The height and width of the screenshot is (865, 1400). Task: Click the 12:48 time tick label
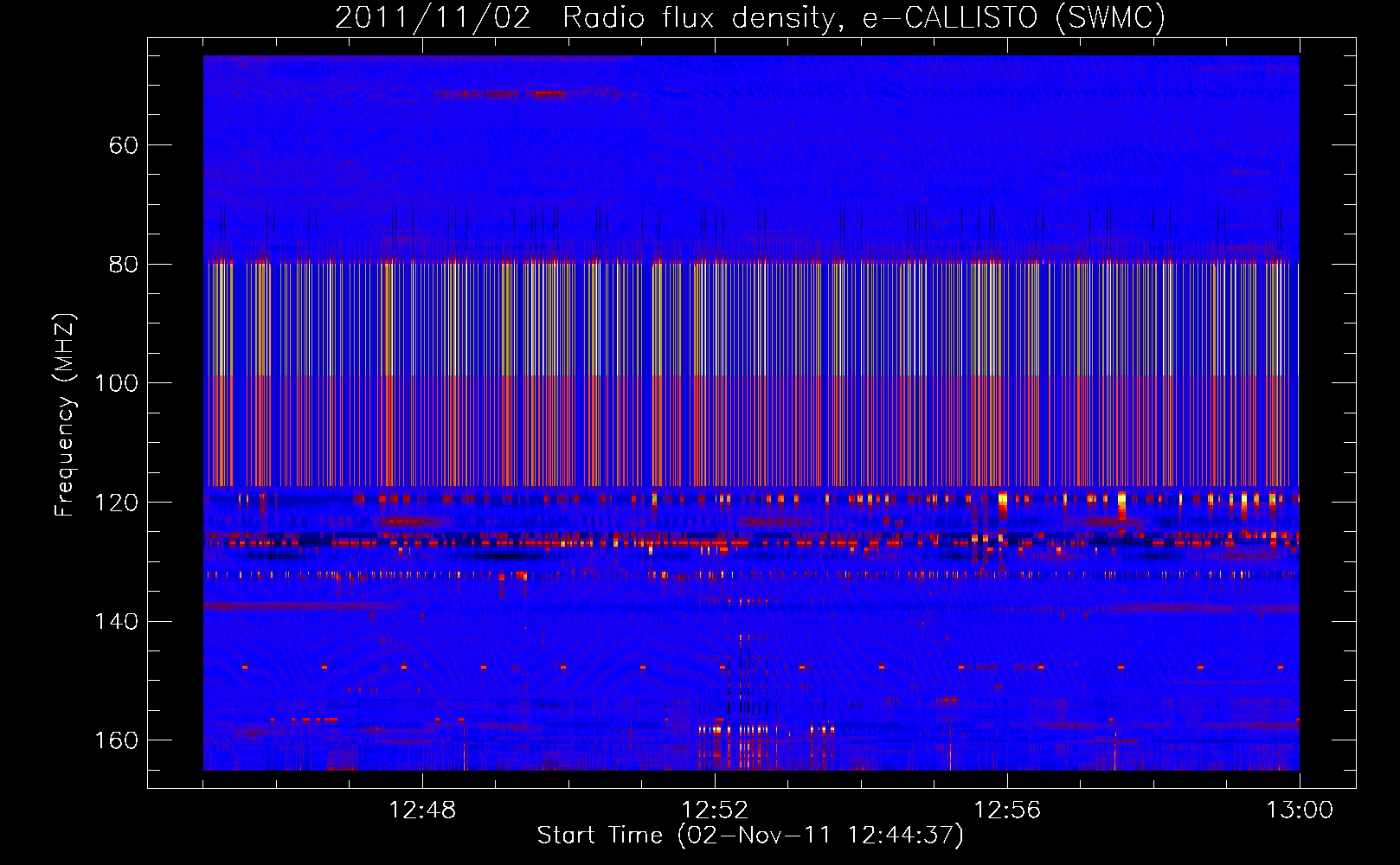(x=422, y=811)
